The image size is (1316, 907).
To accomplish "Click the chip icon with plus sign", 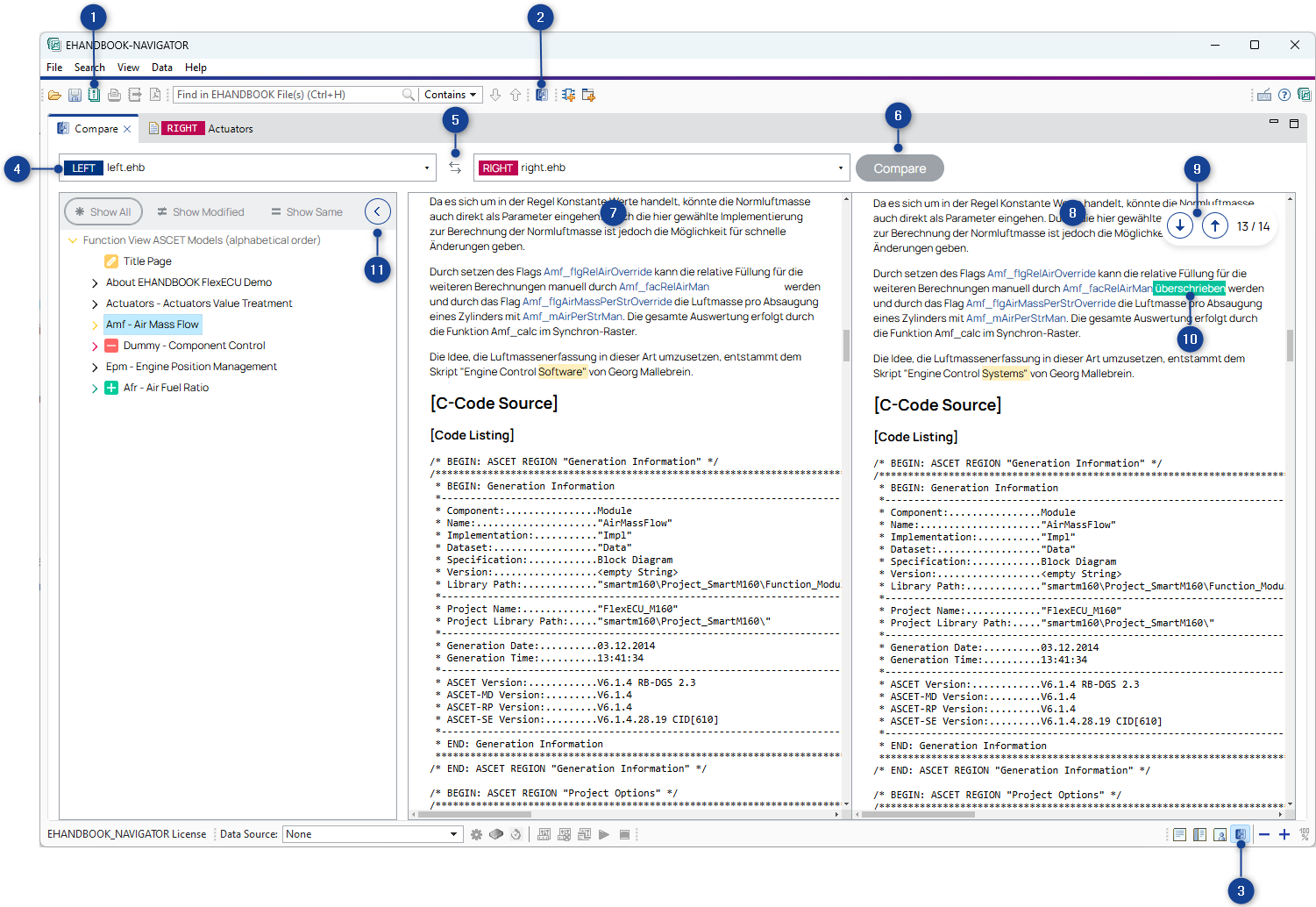I will (569, 95).
